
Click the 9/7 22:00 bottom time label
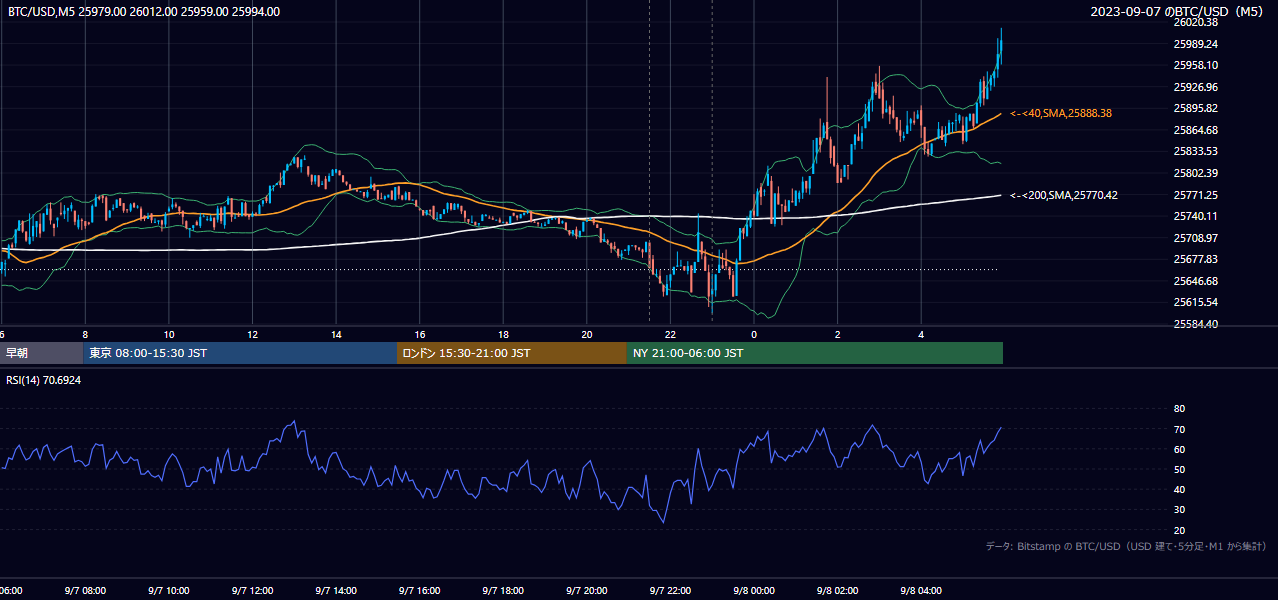[671, 591]
